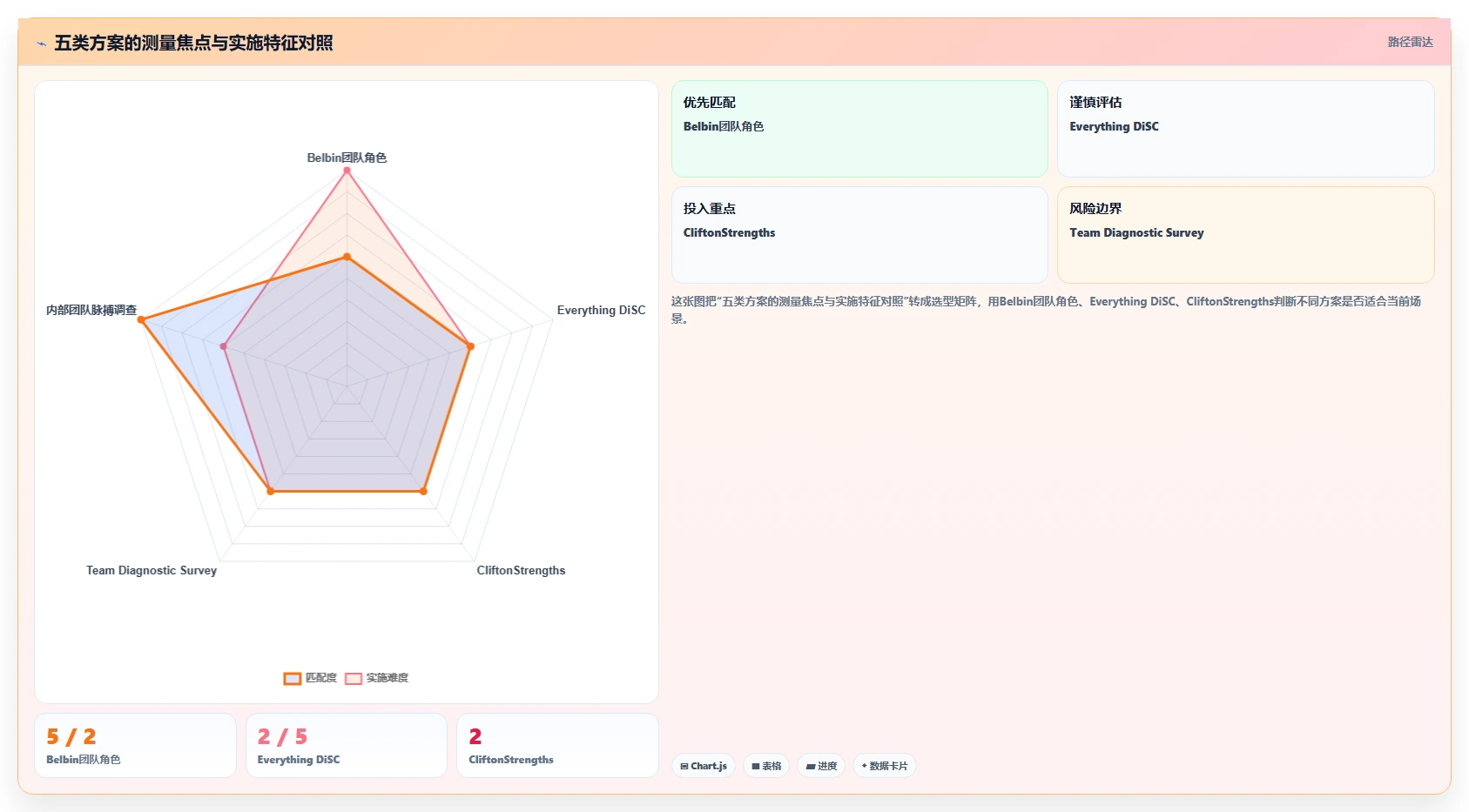Click the description paragraph starting 这张图把
The height and width of the screenshot is (812, 1469).
click(x=1046, y=310)
